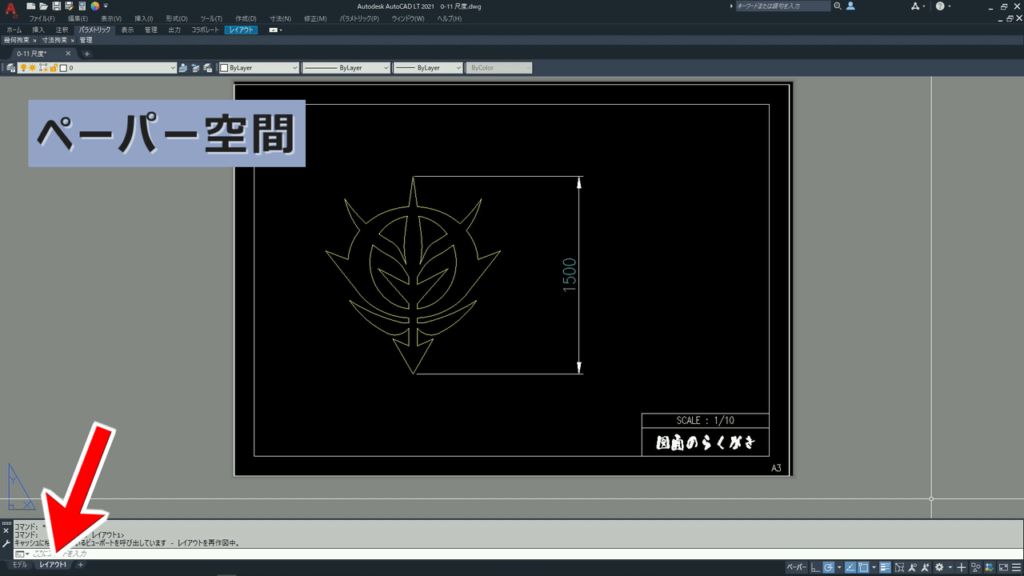Switch to the ホーム ribbon tab
1024x576 pixels.
click(14, 30)
